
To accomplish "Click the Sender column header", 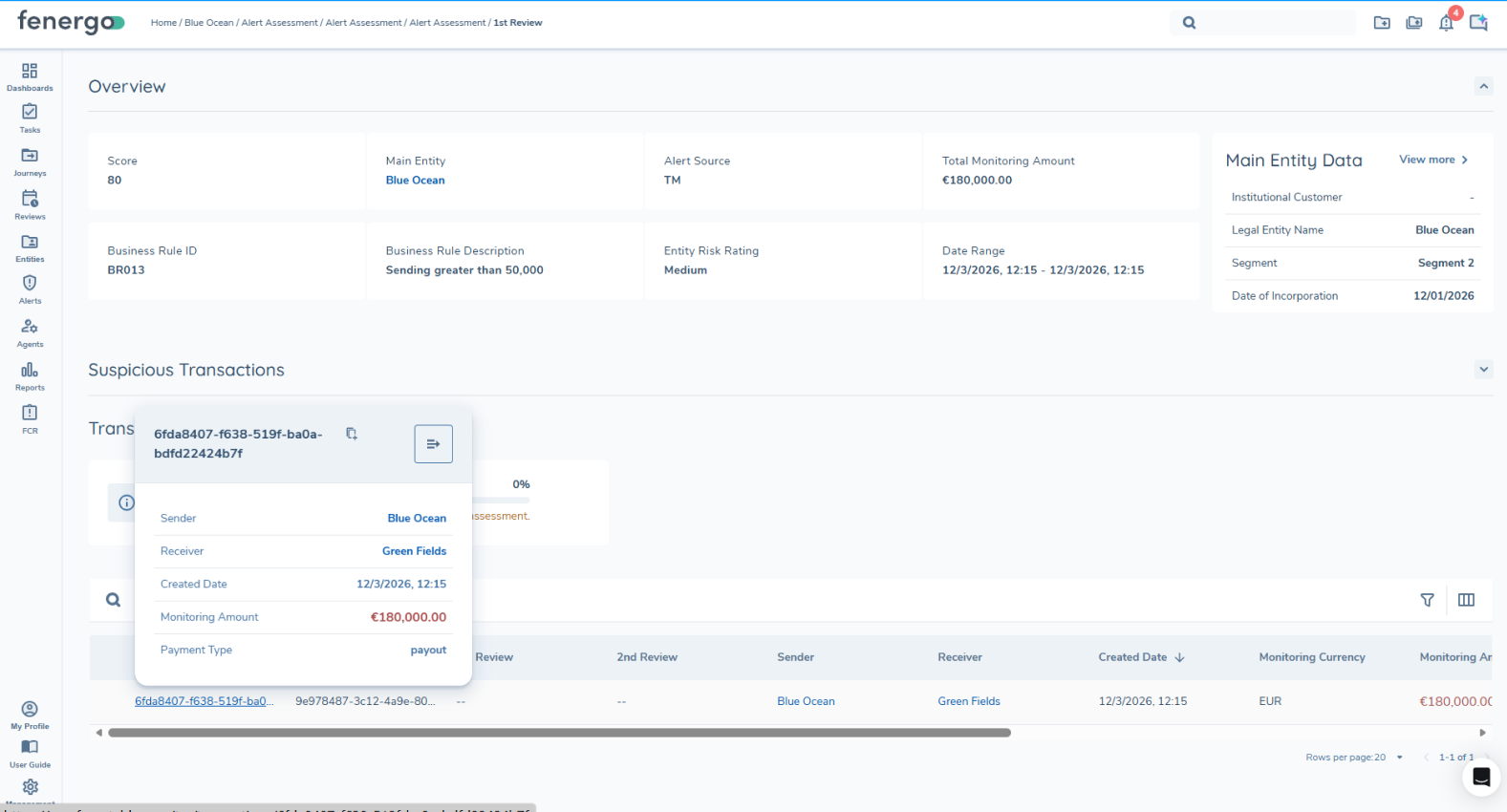I will click(795, 657).
